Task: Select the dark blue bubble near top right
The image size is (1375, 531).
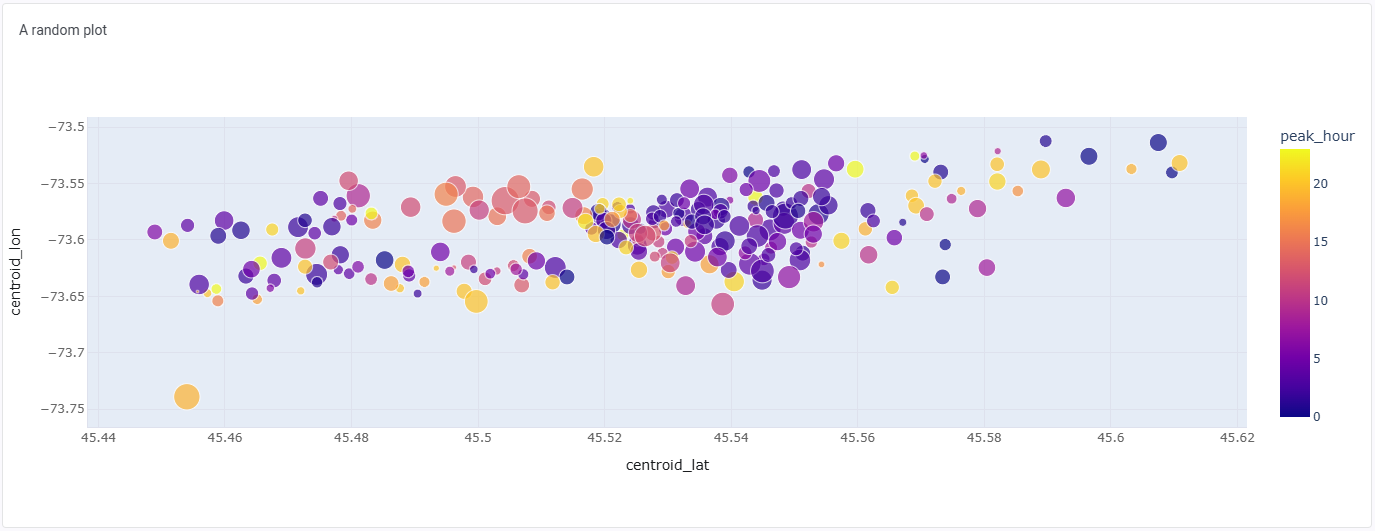Action: pyautogui.click(x=1158, y=142)
